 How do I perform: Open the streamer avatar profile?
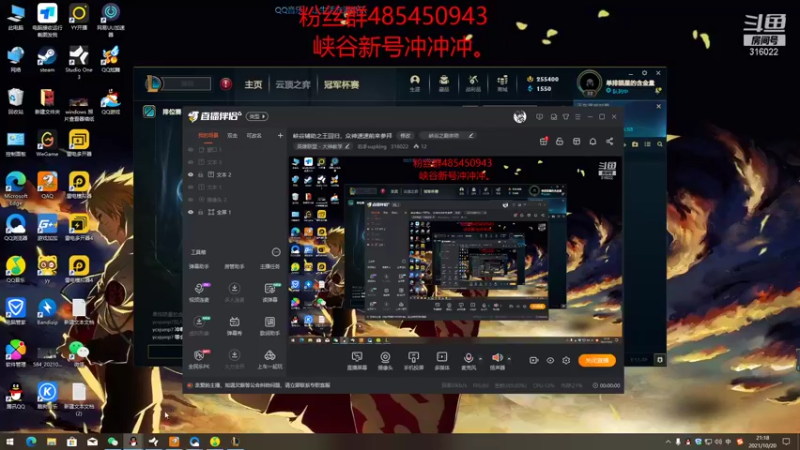520,117
